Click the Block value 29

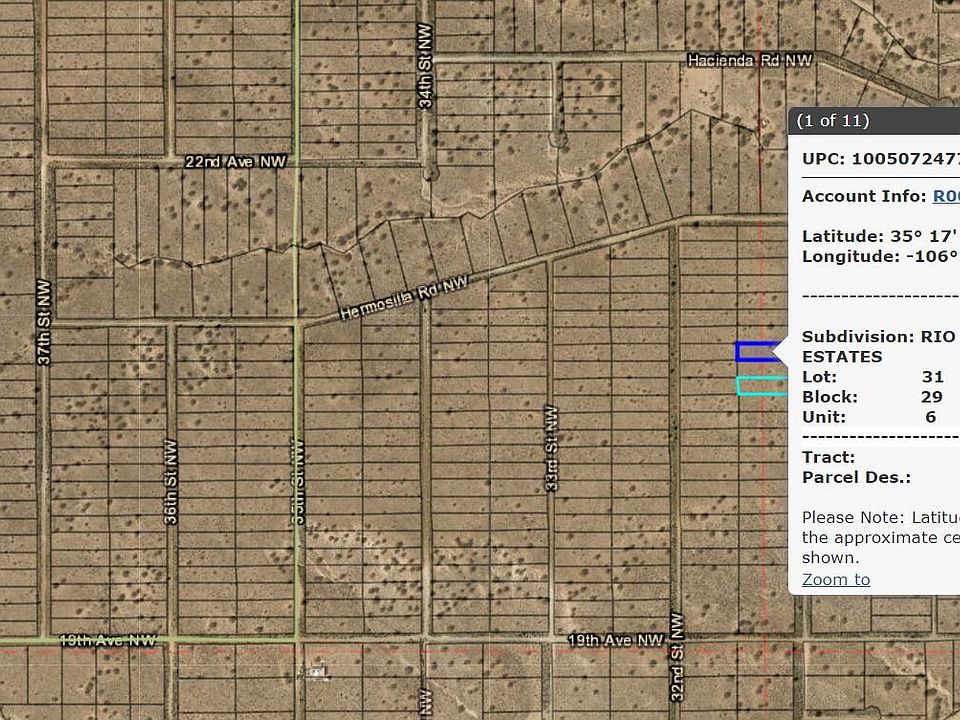coord(932,397)
